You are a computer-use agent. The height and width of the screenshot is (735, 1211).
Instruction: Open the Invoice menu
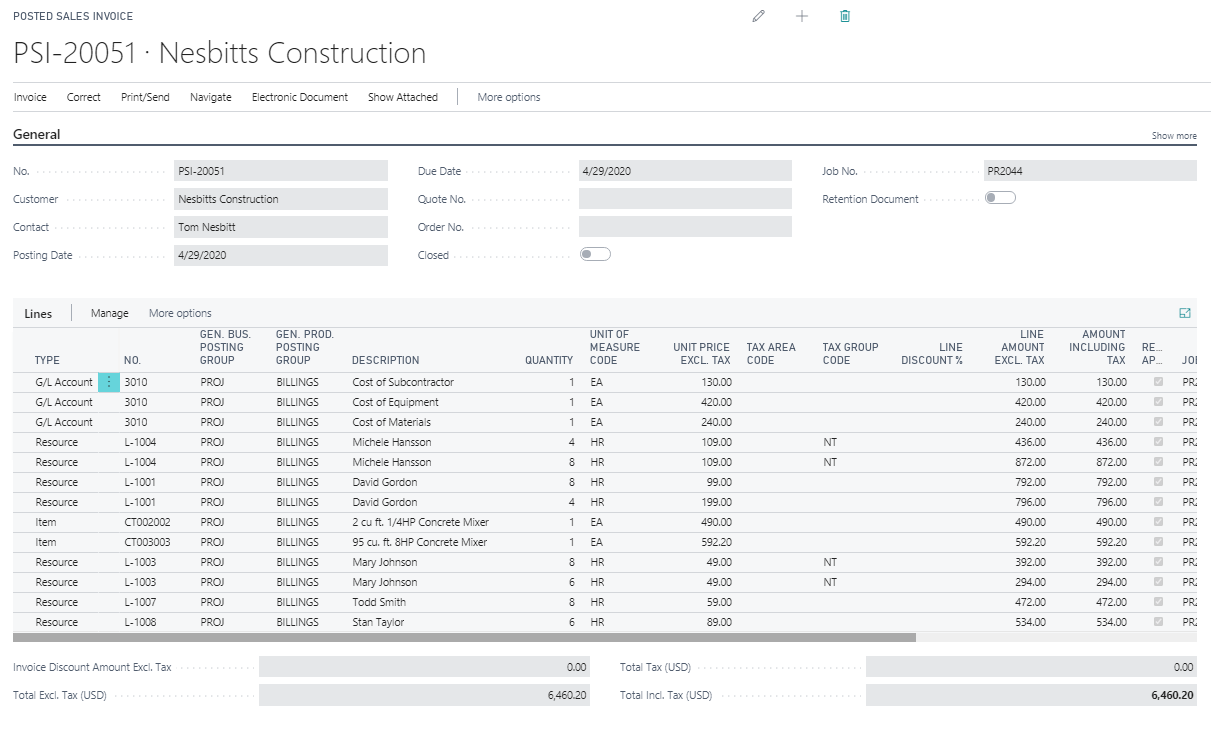pos(30,97)
